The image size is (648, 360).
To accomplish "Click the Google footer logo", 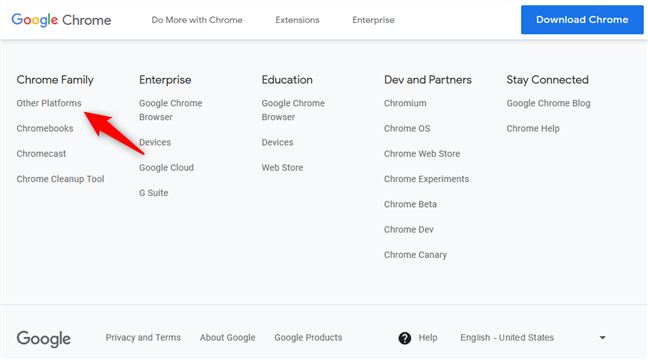I will pyautogui.click(x=44, y=339).
